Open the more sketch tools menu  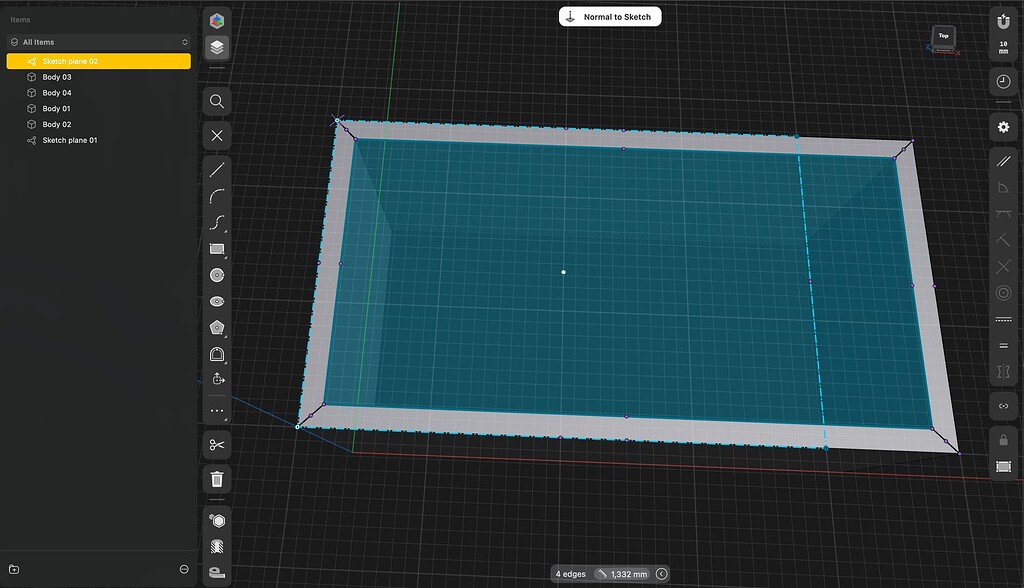[x=217, y=411]
